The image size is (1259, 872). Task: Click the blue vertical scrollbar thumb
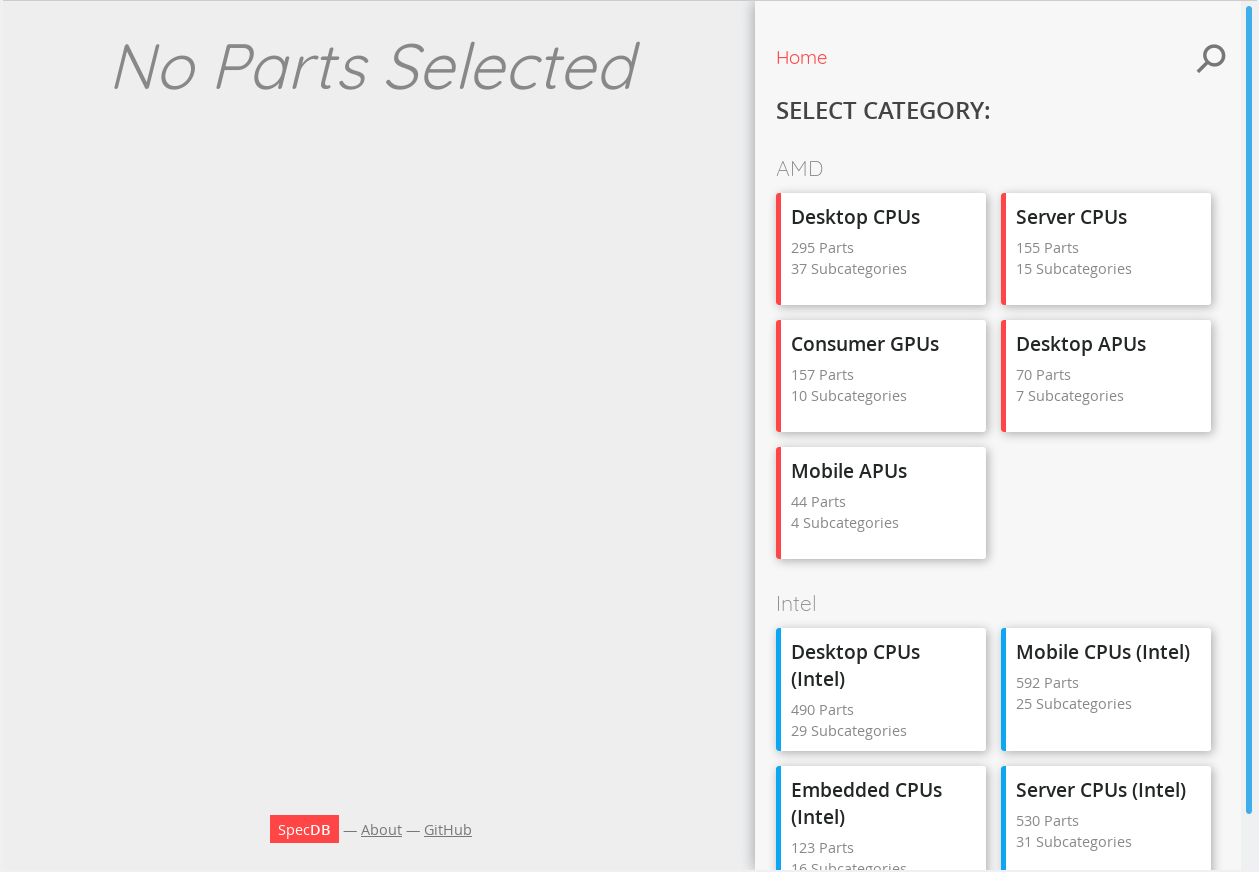point(1248,400)
